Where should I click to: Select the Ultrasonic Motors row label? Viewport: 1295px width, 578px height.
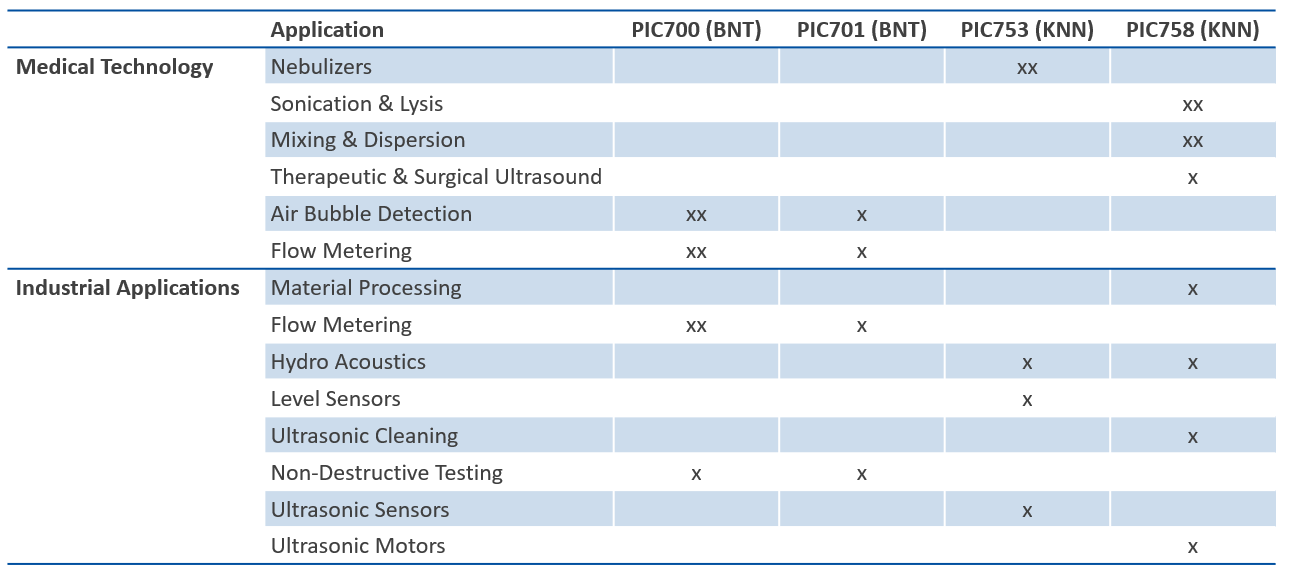358,546
